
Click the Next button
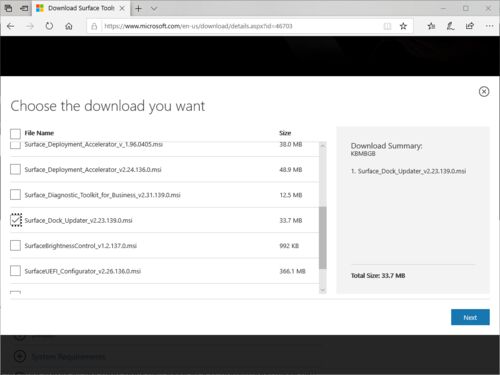470,317
